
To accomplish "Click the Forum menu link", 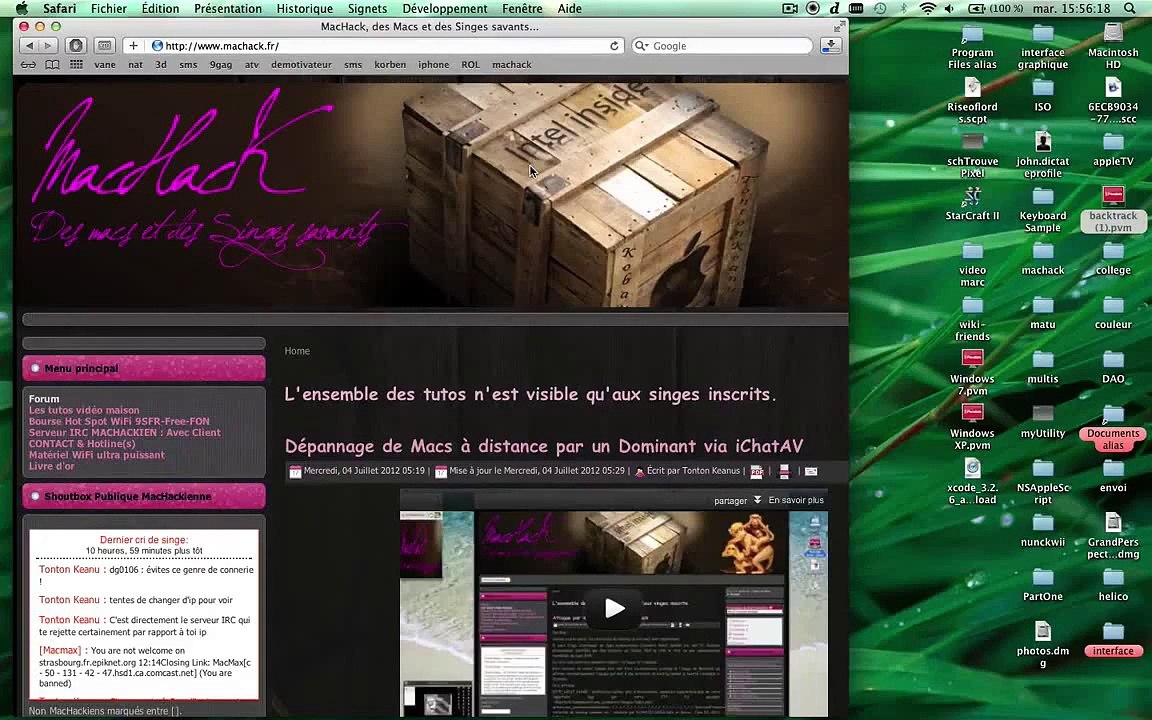I will click(x=44, y=399).
